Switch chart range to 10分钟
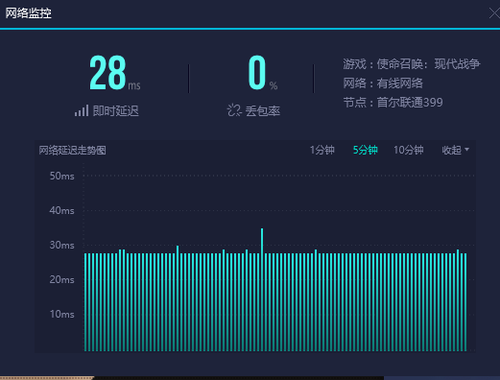500x380 pixels. pos(408,150)
